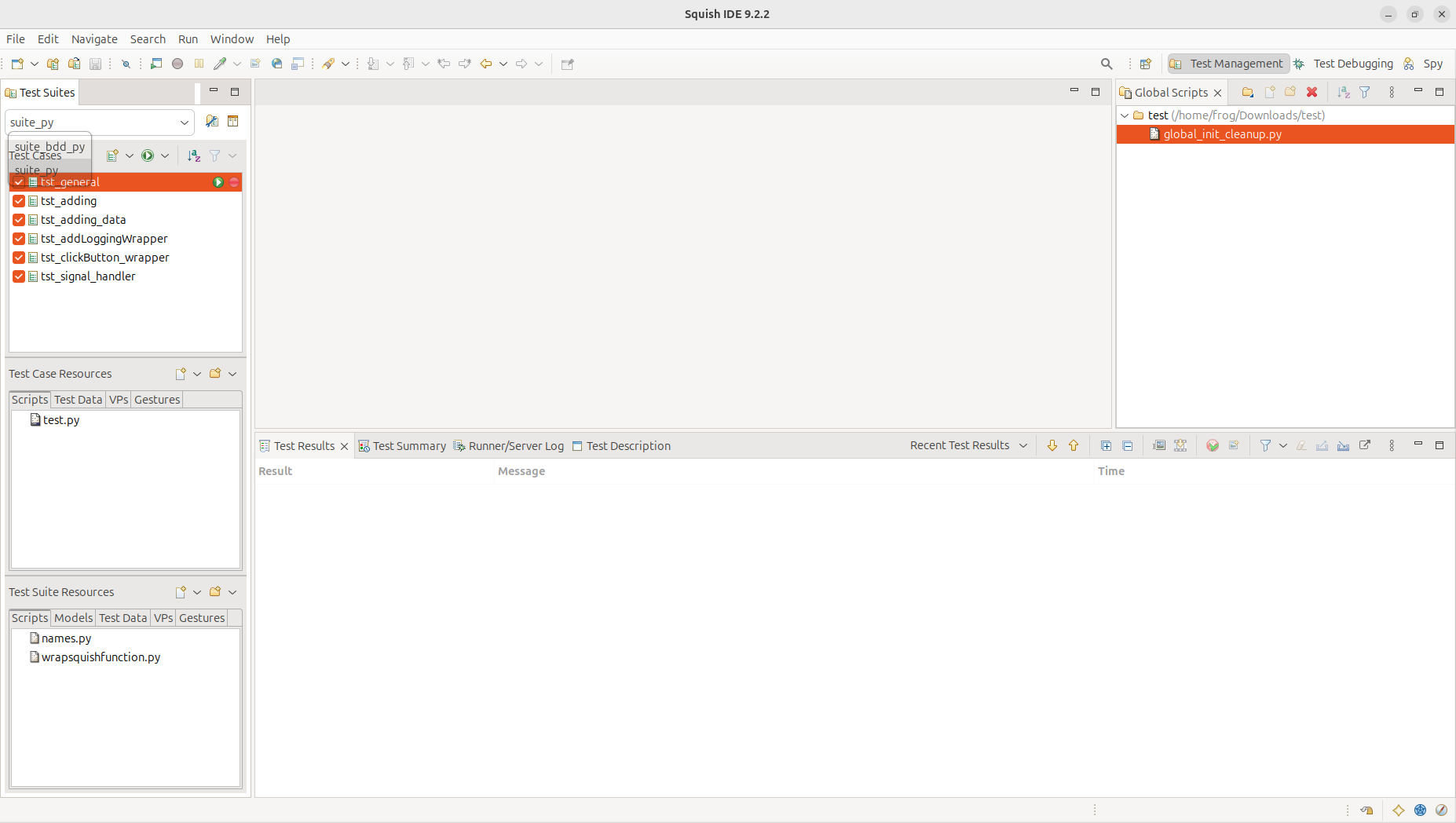
Task: Uncheck the tst_signal_handler checkbox
Action: [19, 276]
